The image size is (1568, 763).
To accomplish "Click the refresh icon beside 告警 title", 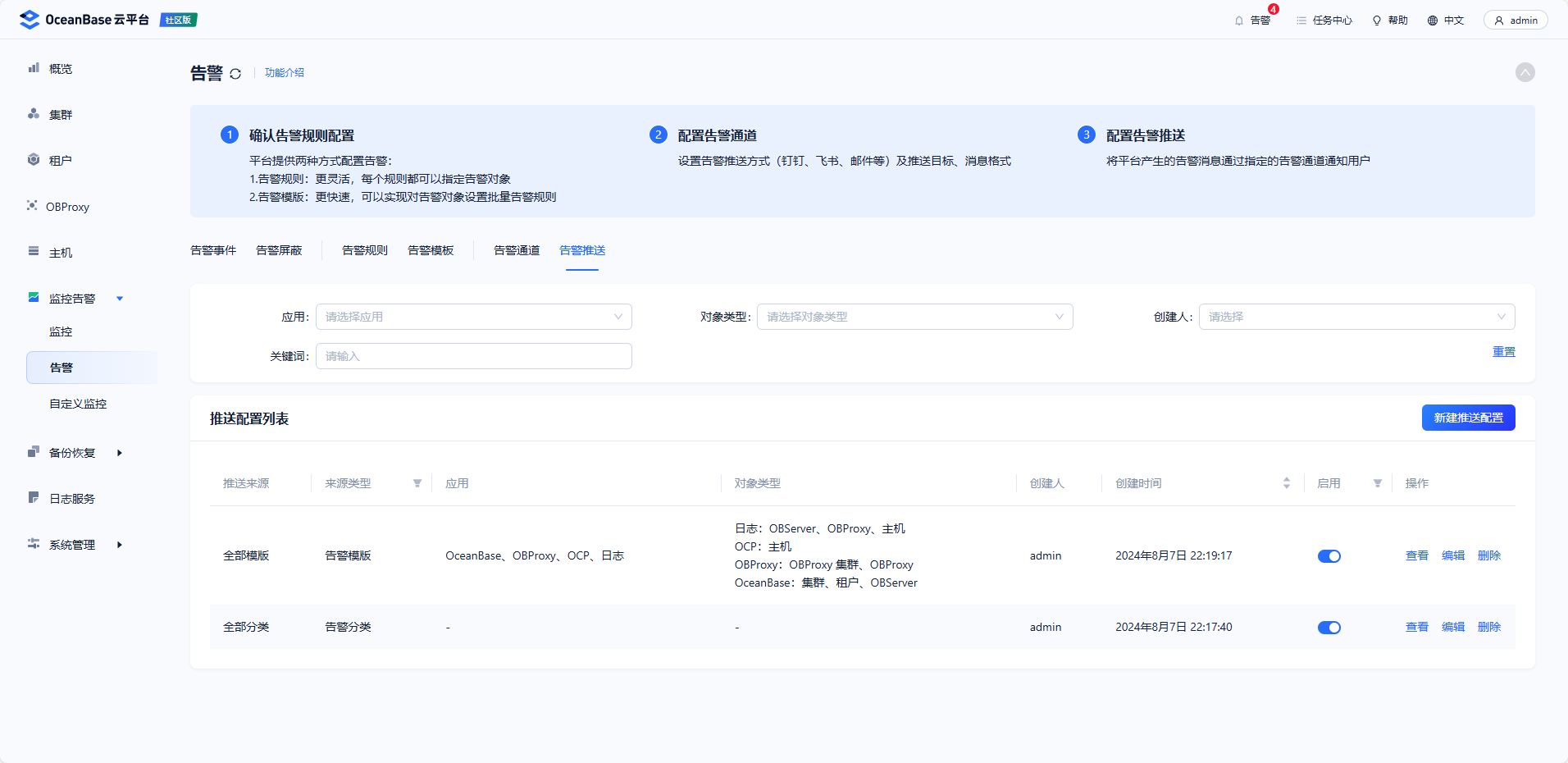I will [x=235, y=74].
